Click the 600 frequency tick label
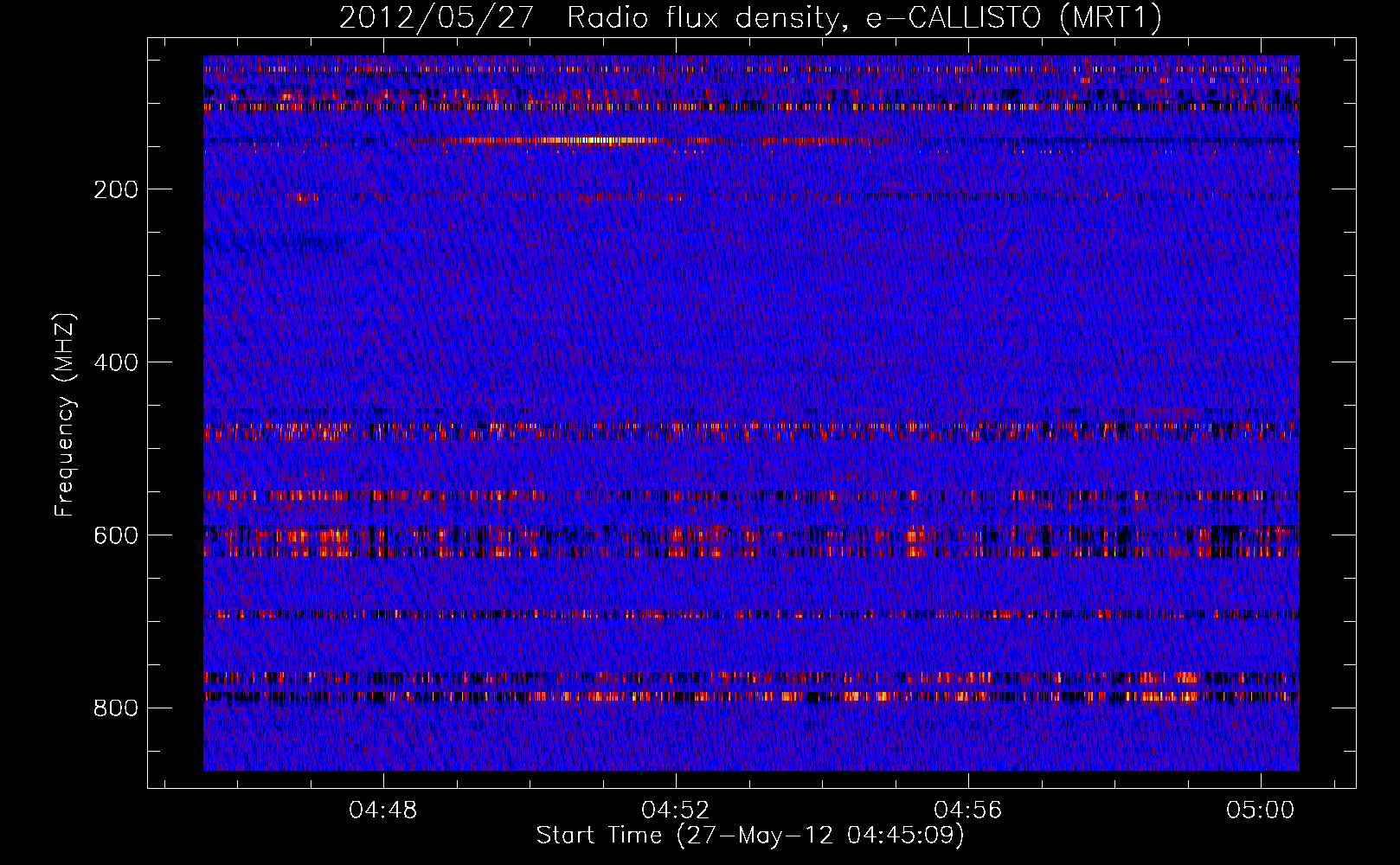This screenshot has width=1400, height=865. [116, 535]
